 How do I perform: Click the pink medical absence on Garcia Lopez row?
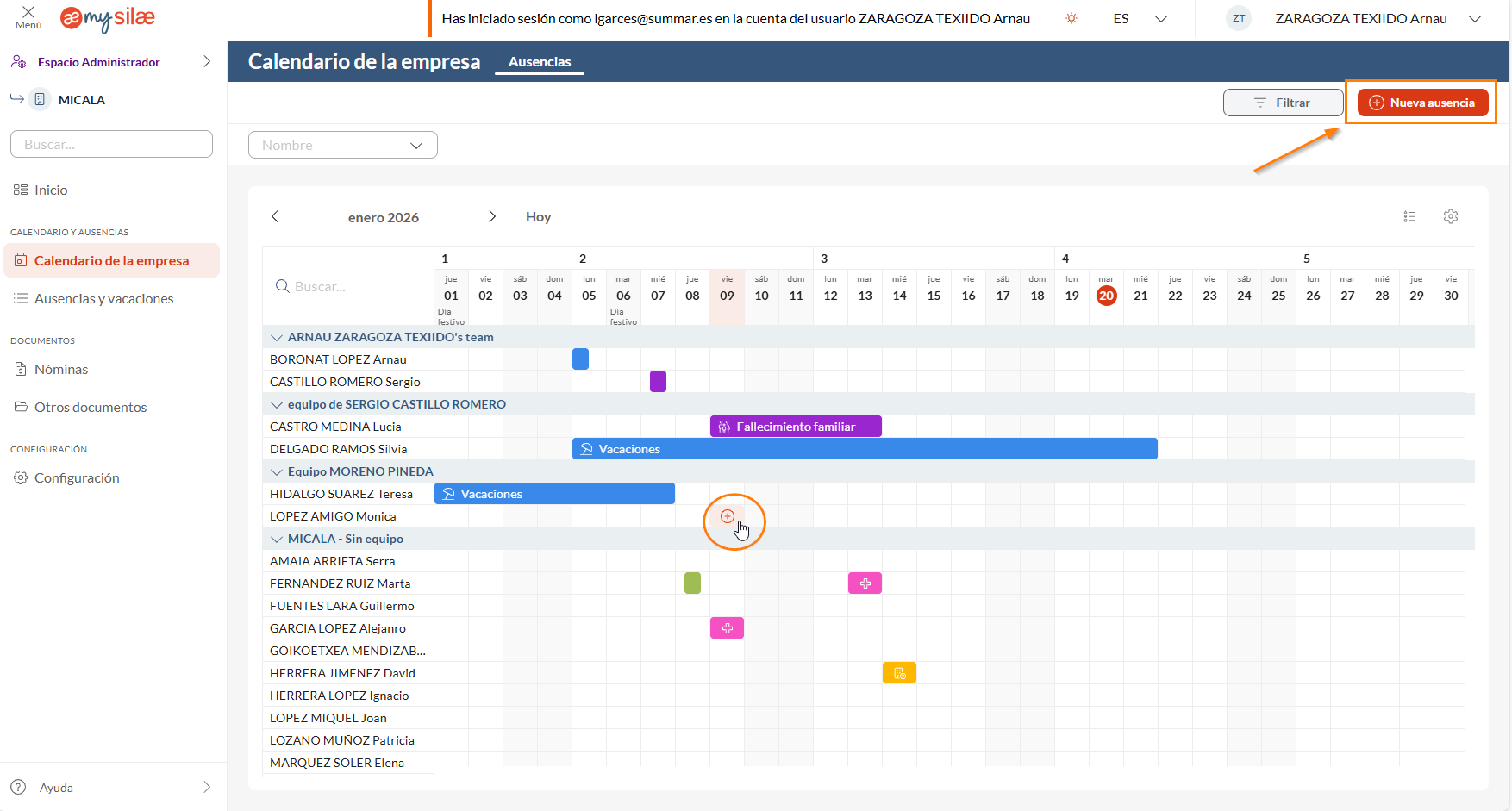click(x=727, y=628)
